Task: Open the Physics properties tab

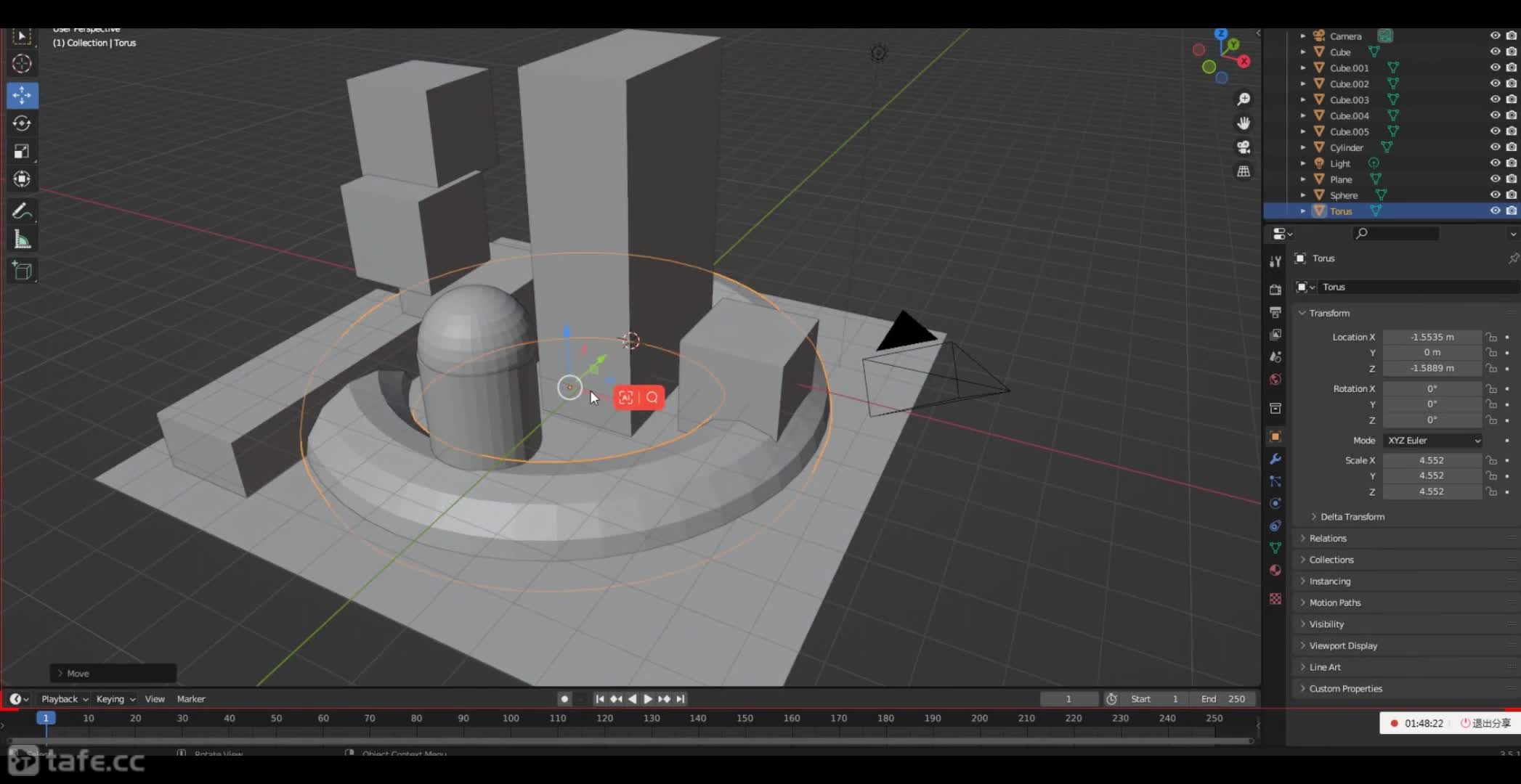Action: 1275,503
